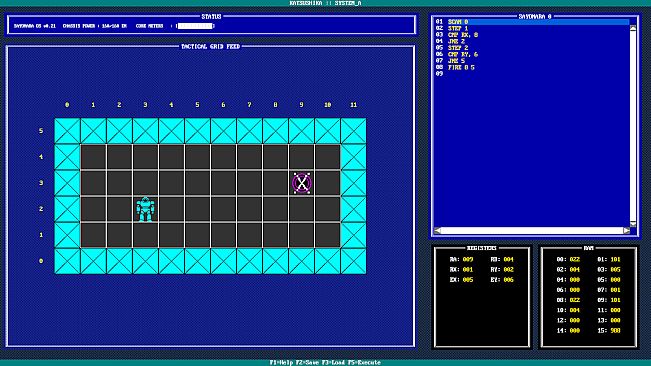Click the bottom-right cyan wall corner tile

353,261
